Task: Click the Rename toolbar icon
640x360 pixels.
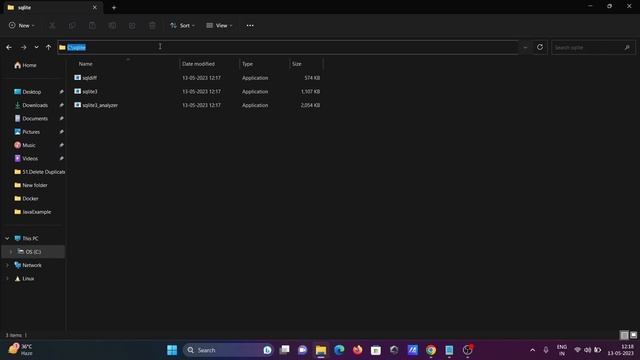Action: pos(112,25)
